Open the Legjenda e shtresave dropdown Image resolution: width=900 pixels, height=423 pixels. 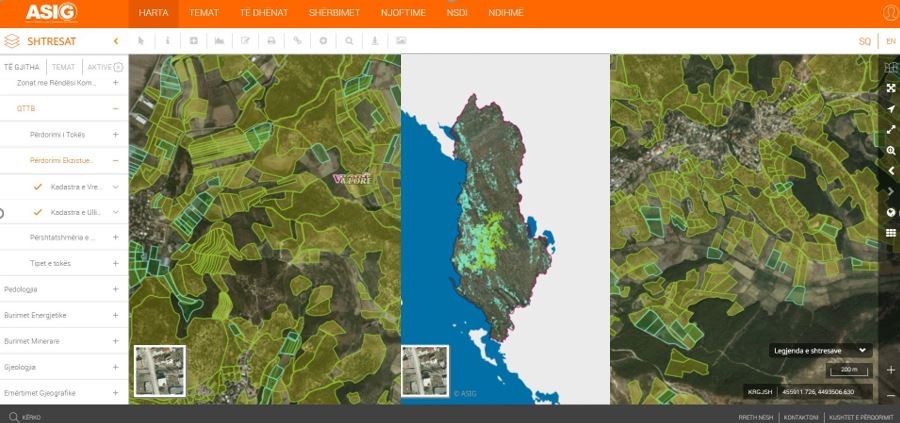click(x=821, y=350)
